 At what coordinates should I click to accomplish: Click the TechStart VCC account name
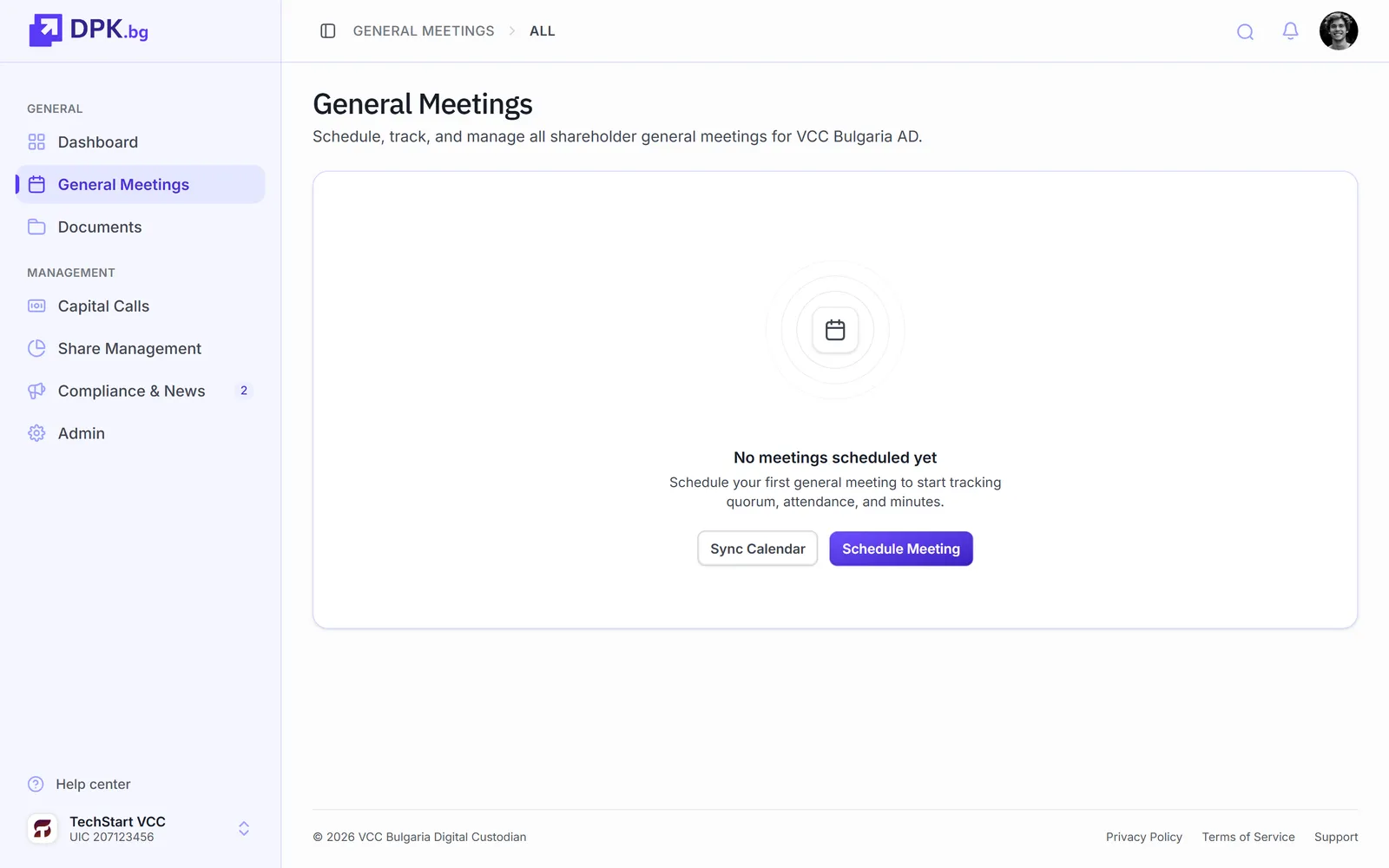[x=117, y=821]
